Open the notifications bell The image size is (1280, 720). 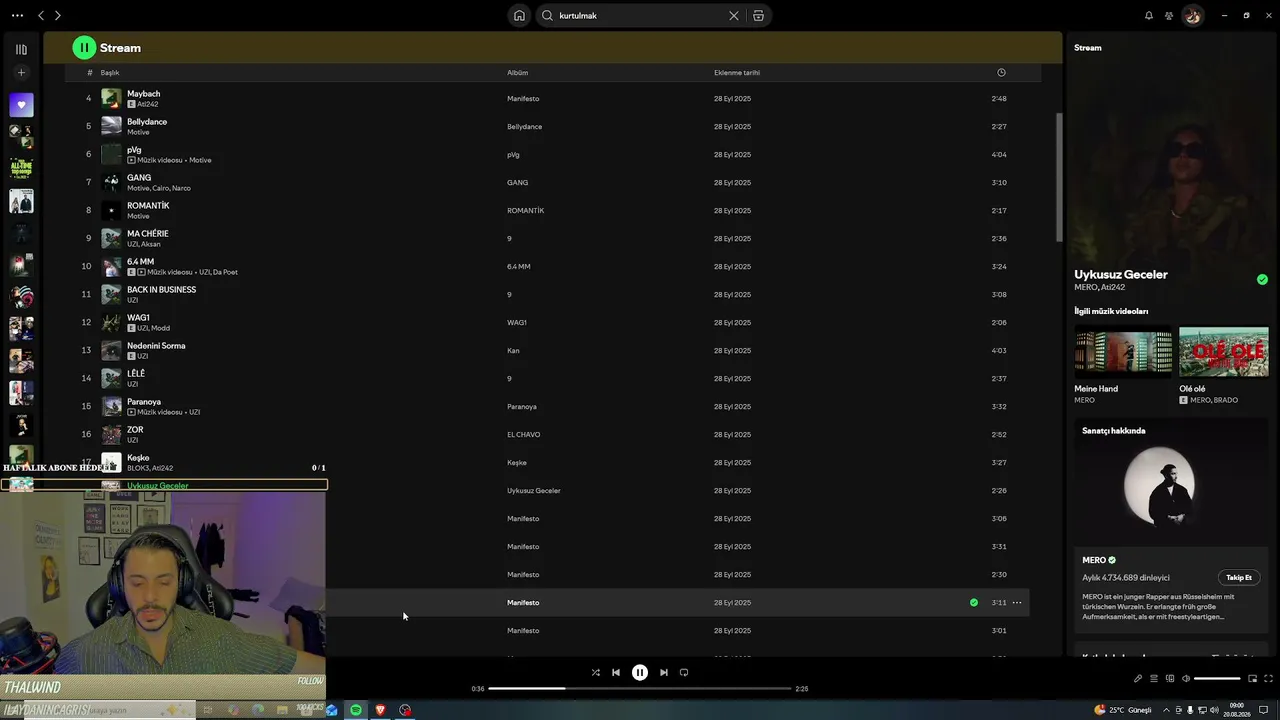tap(1149, 16)
